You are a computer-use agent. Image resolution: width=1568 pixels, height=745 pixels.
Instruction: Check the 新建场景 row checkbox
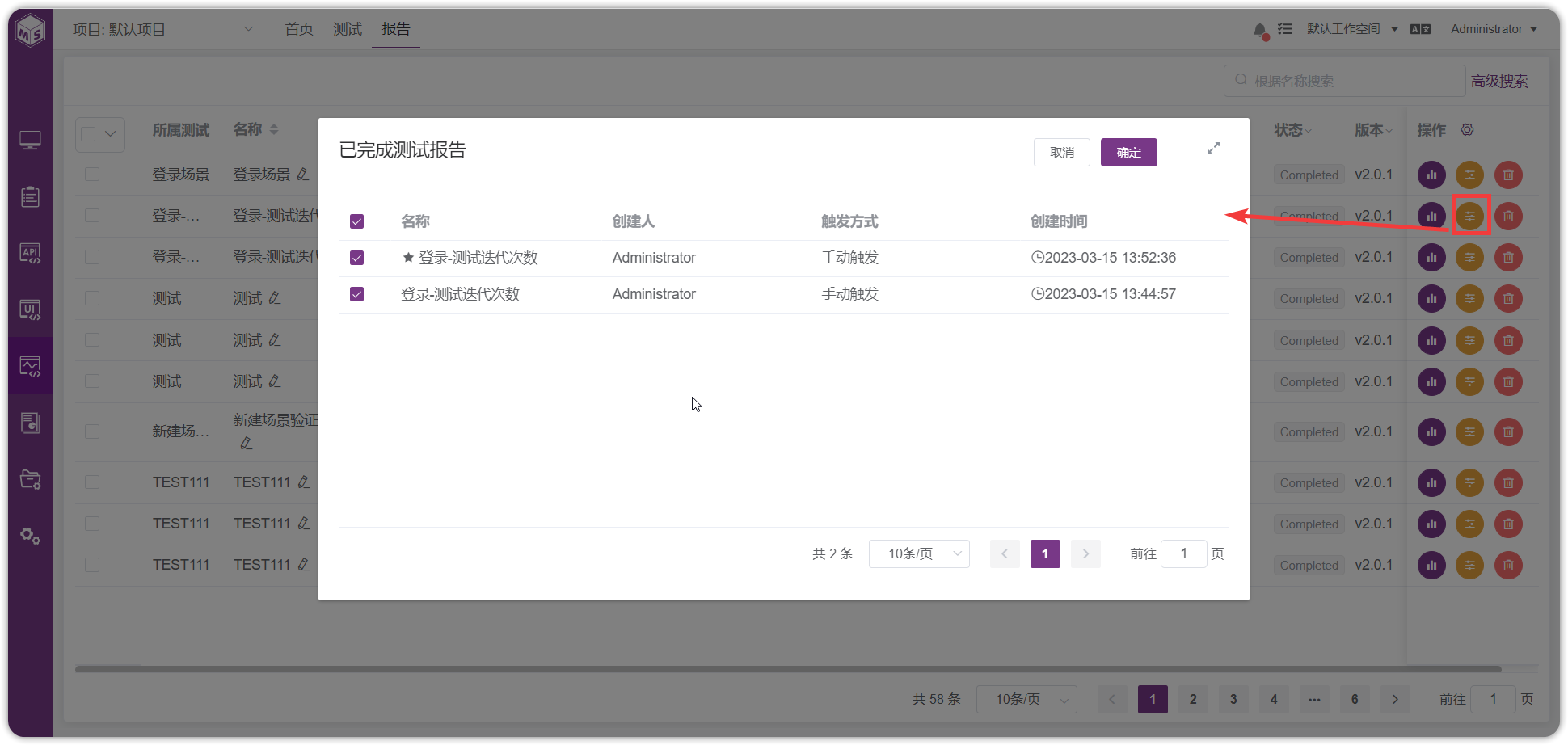click(92, 431)
